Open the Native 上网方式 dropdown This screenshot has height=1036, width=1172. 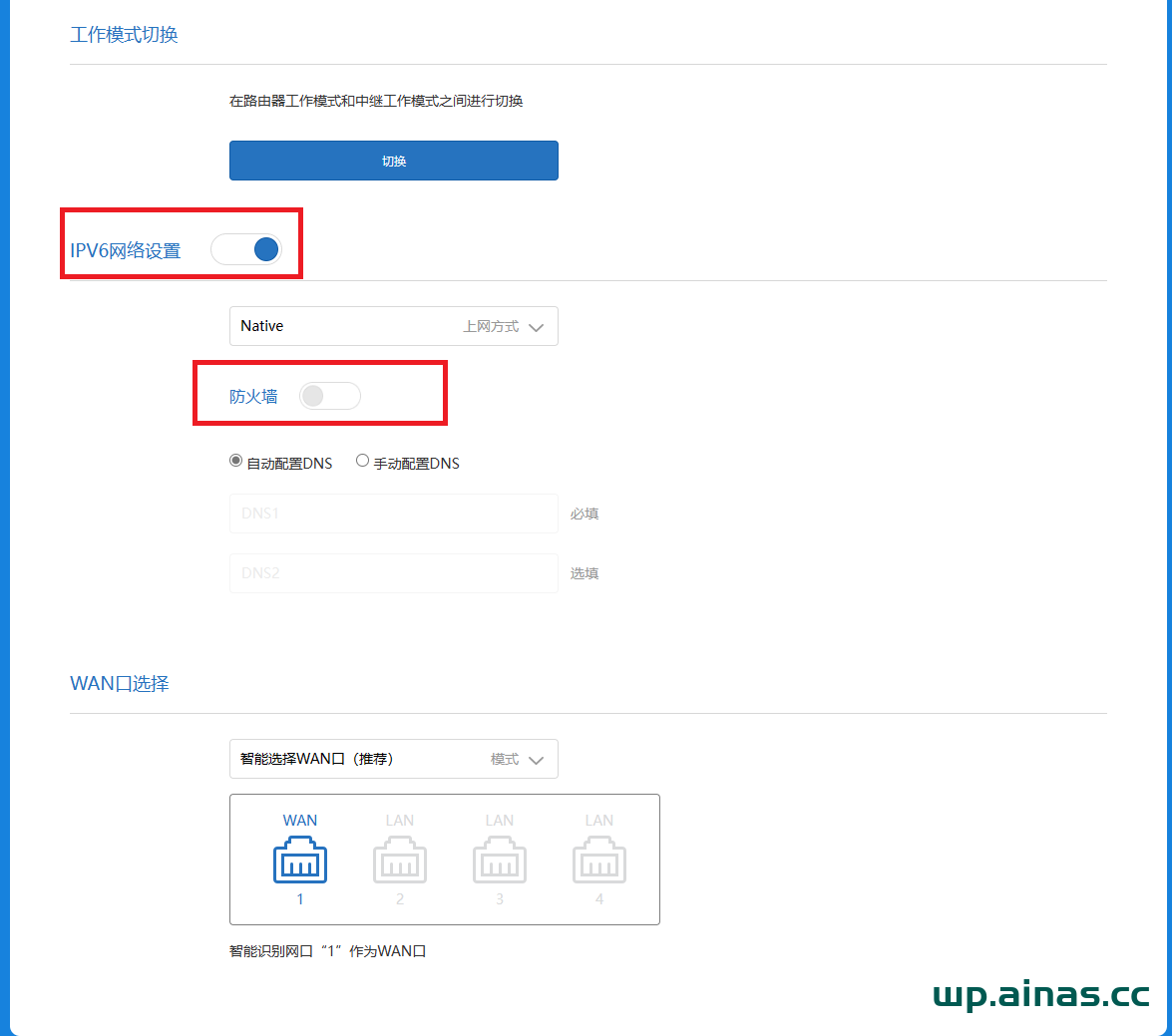393,326
